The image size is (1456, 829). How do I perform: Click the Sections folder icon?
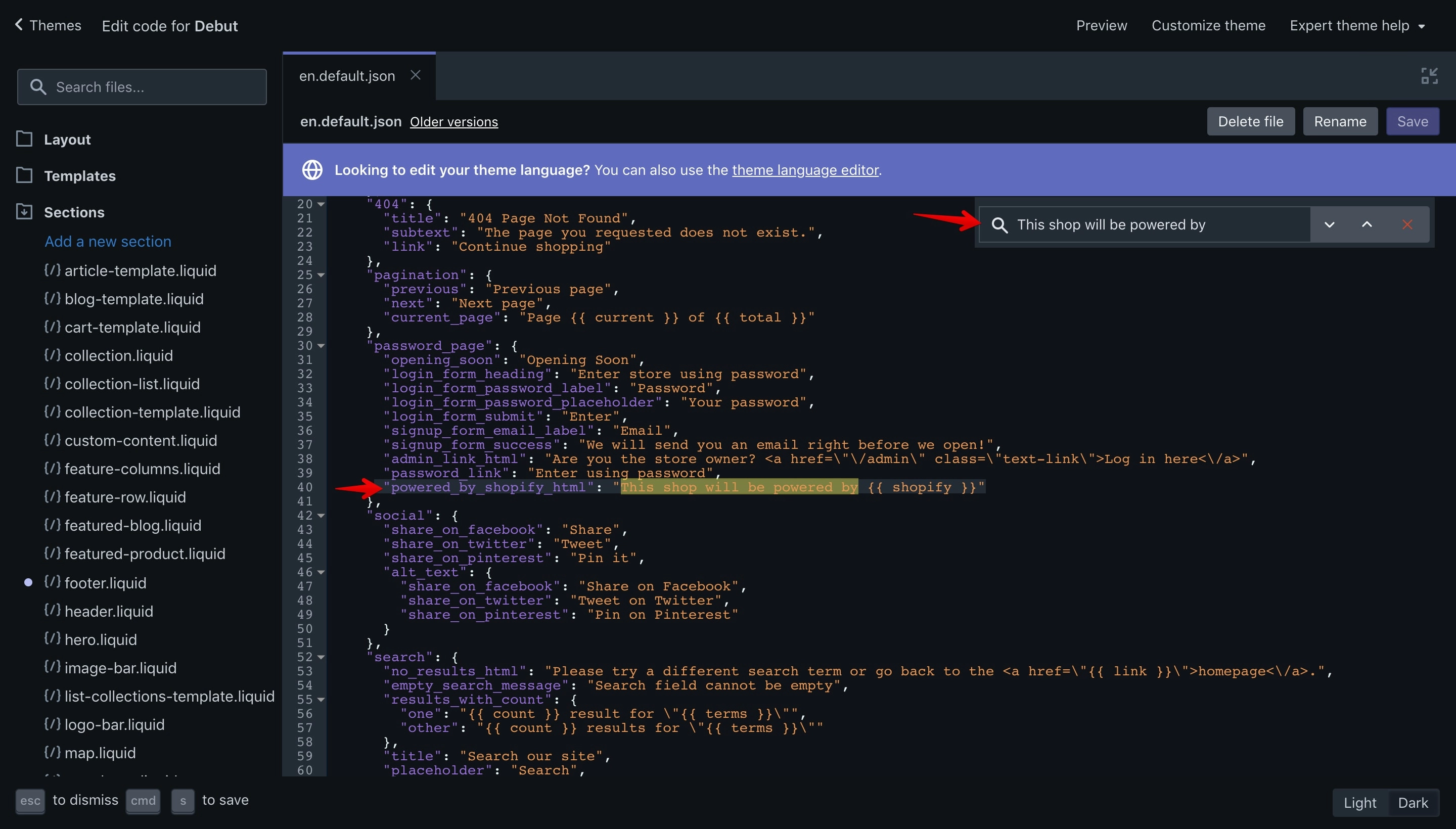pyautogui.click(x=24, y=212)
